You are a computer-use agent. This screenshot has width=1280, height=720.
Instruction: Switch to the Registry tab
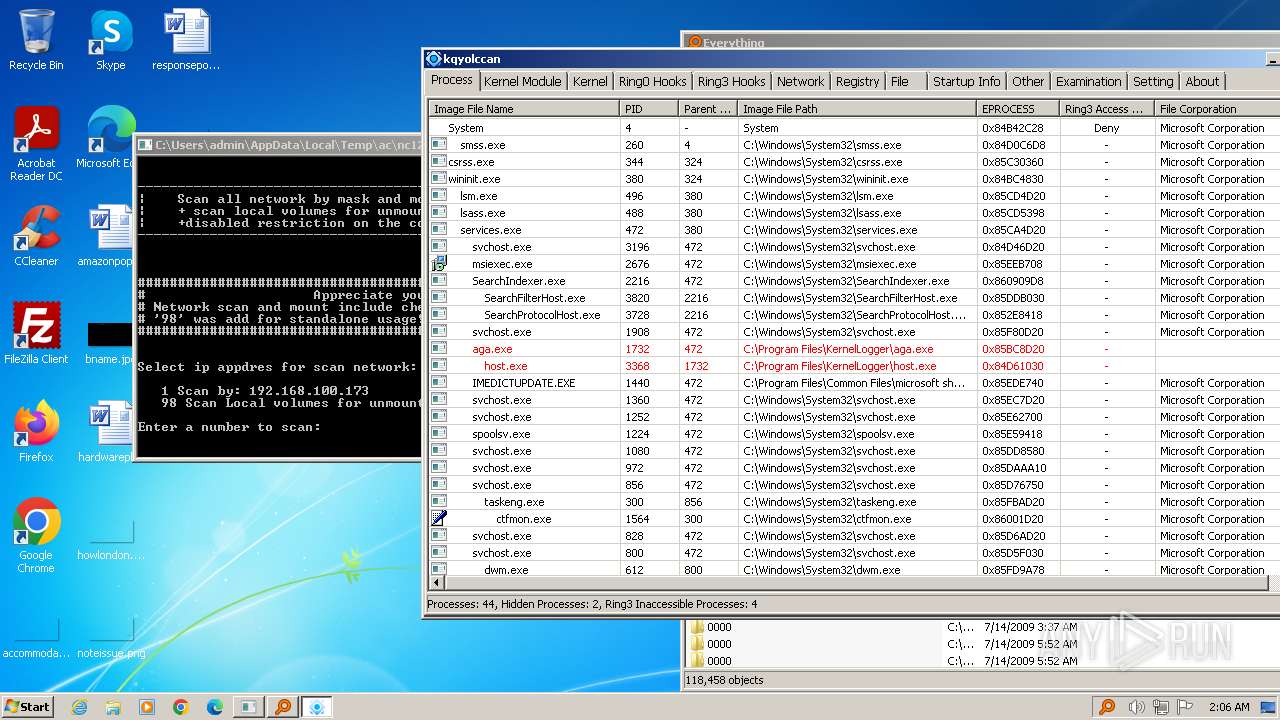click(857, 82)
